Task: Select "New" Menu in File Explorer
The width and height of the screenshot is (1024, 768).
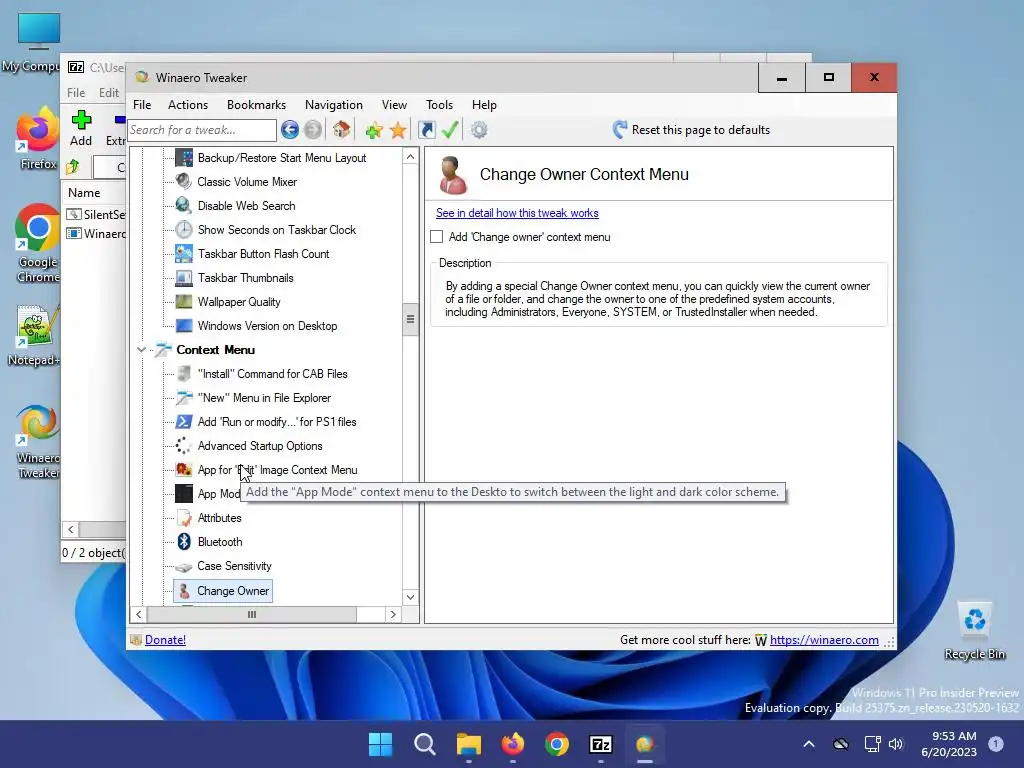Action: point(264,398)
